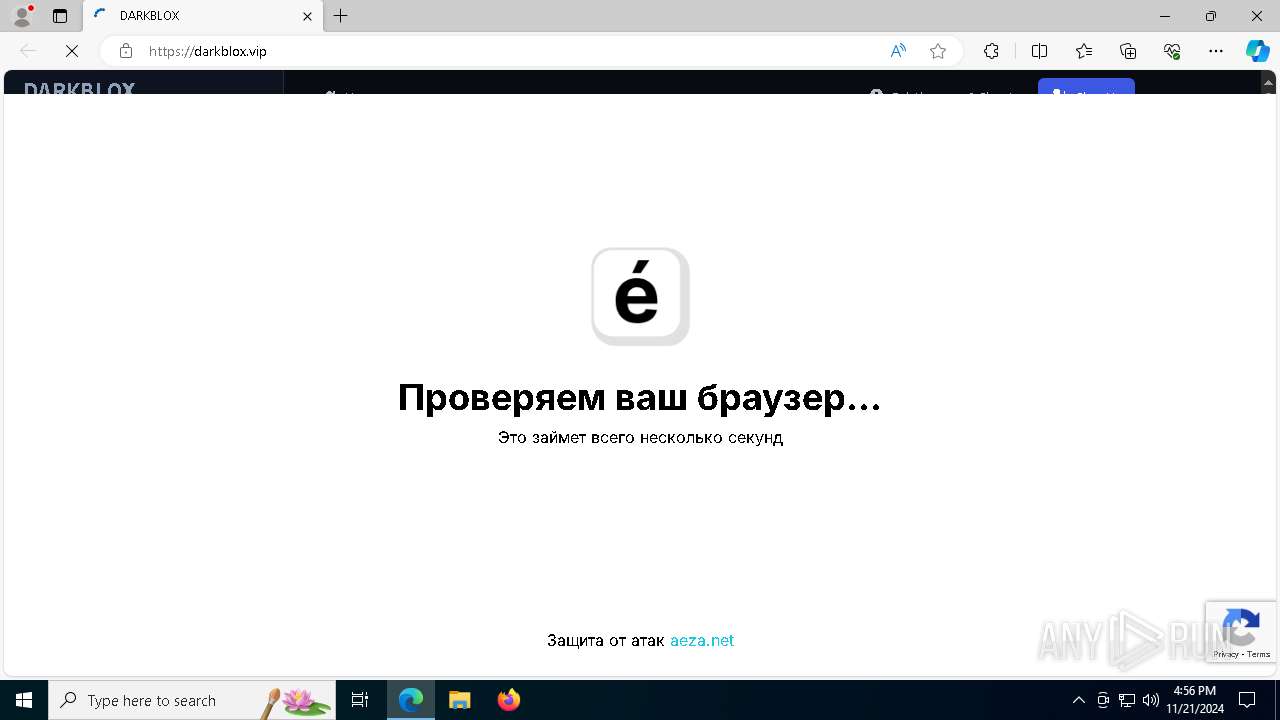
Task: Minimize the Edge window
Action: [1165, 16]
